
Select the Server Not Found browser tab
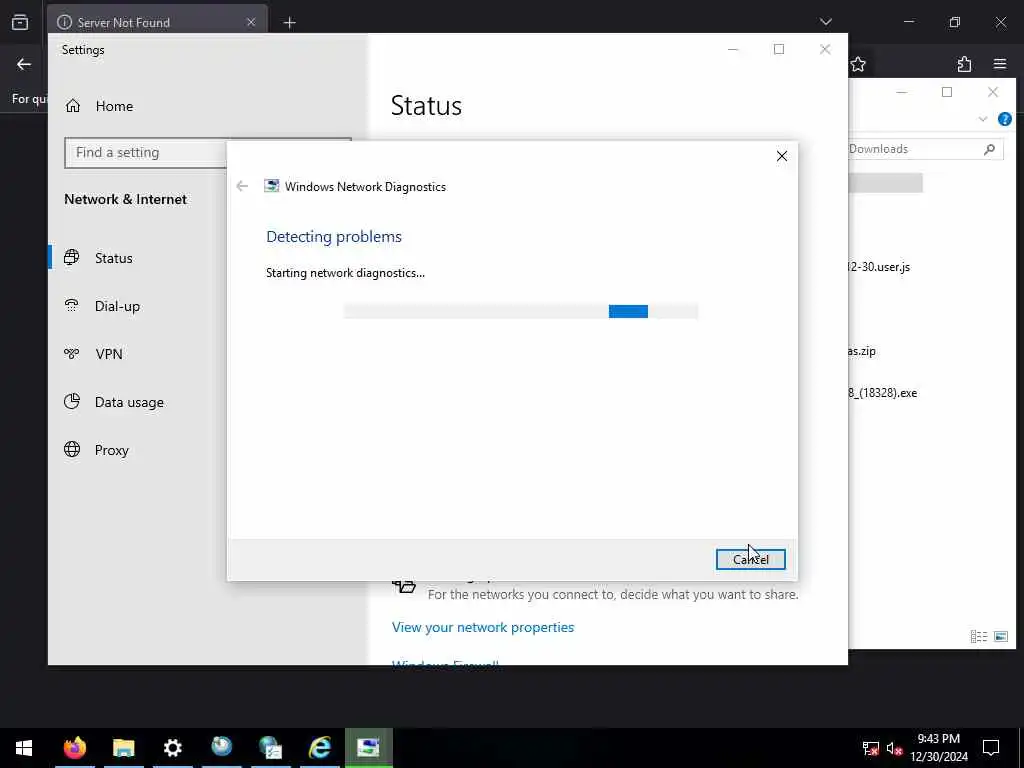pyautogui.click(x=157, y=22)
